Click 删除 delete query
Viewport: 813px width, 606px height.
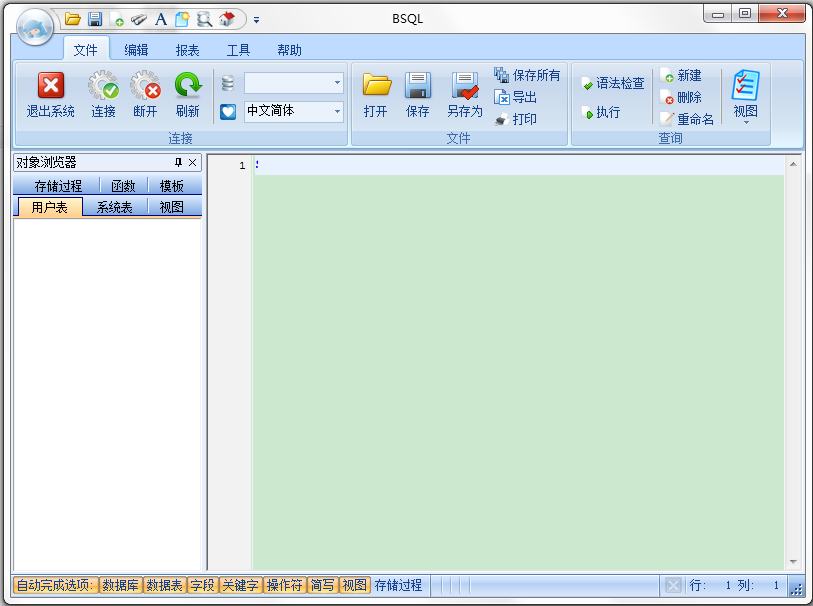coord(682,97)
